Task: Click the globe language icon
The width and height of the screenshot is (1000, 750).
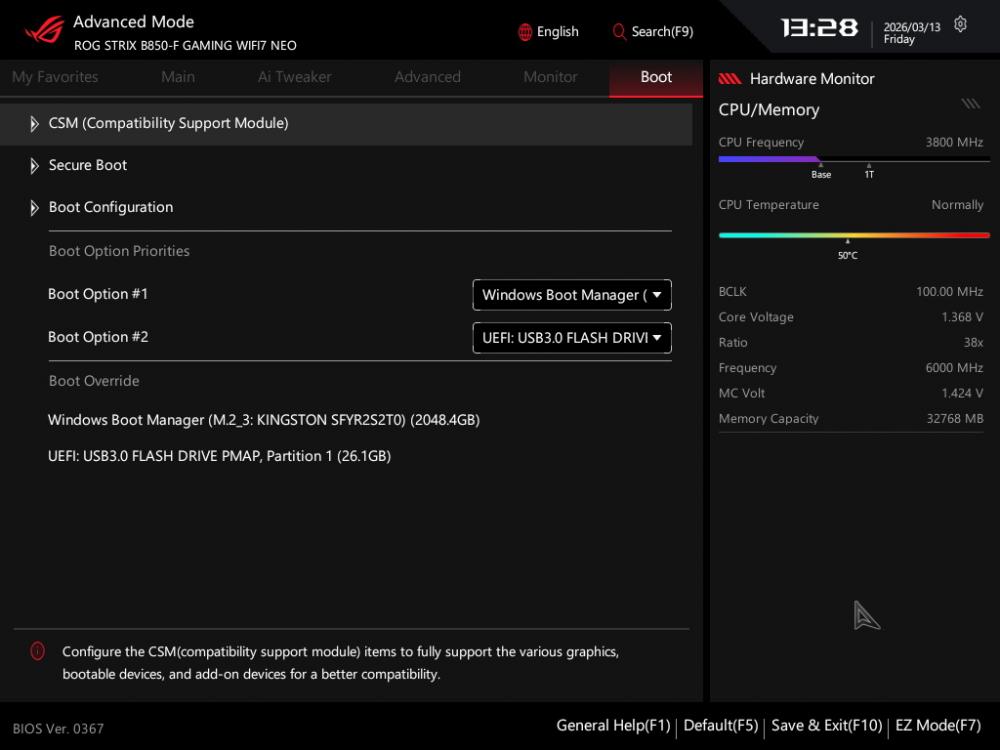Action: [x=525, y=32]
